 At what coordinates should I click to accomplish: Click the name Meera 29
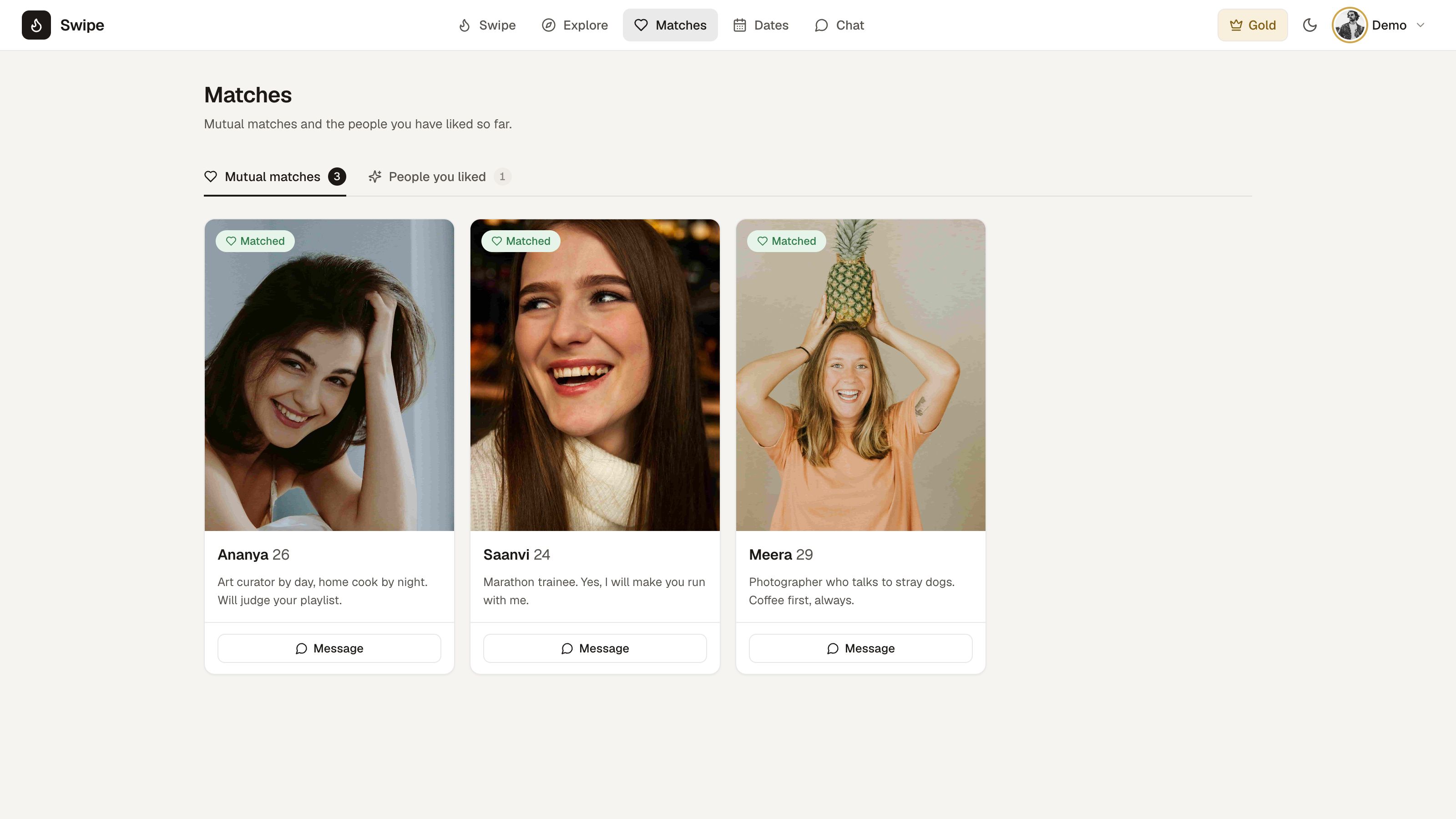tap(781, 555)
